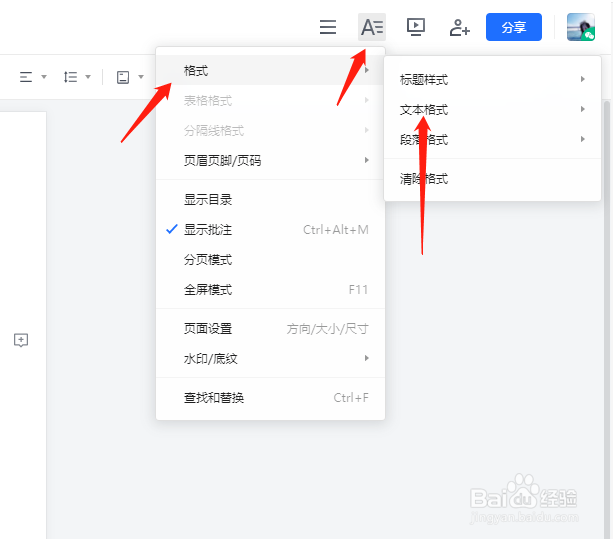Expand the line spacing dropdown arrow

point(88,77)
